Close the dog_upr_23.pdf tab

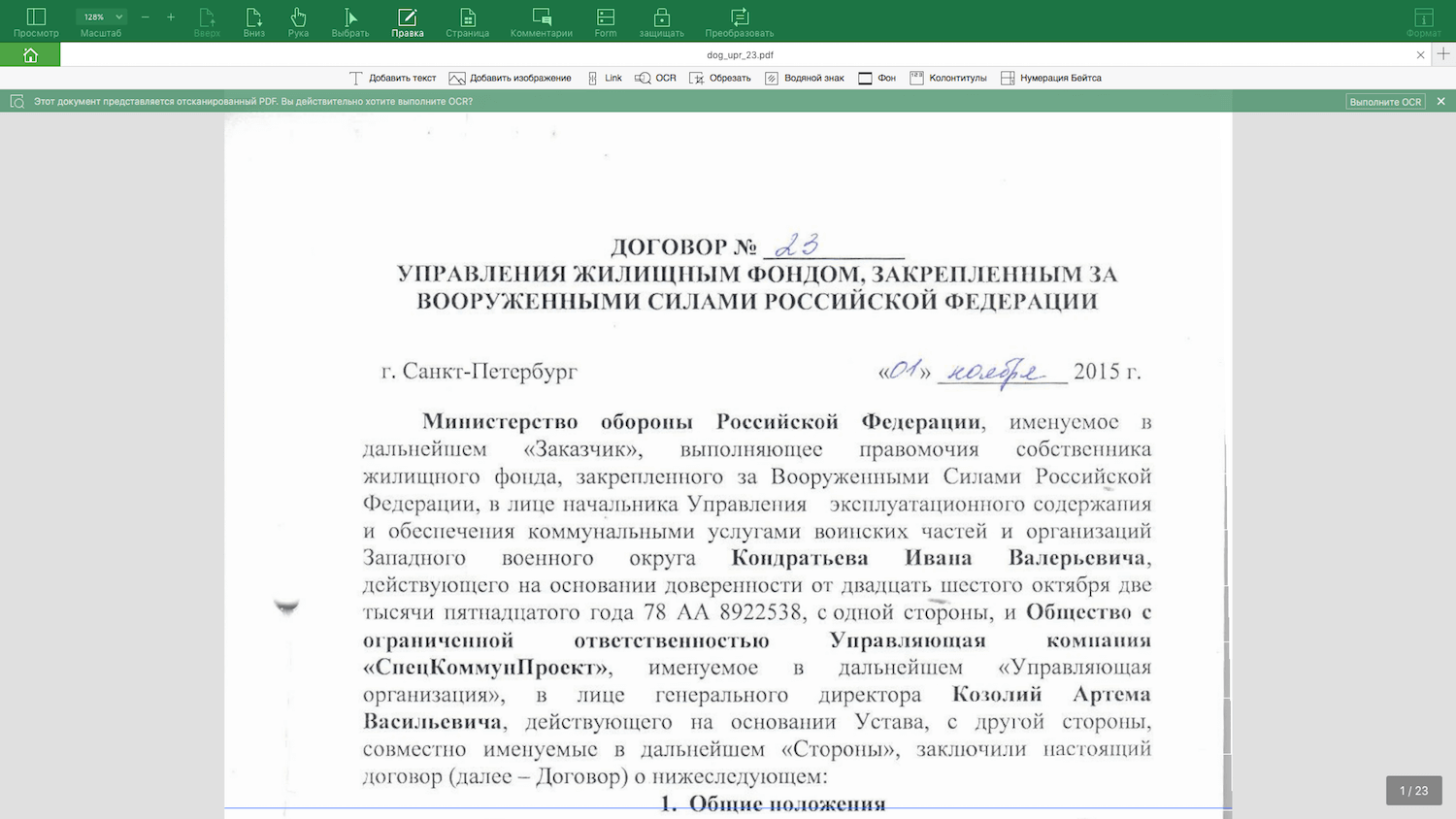pos(1420,55)
